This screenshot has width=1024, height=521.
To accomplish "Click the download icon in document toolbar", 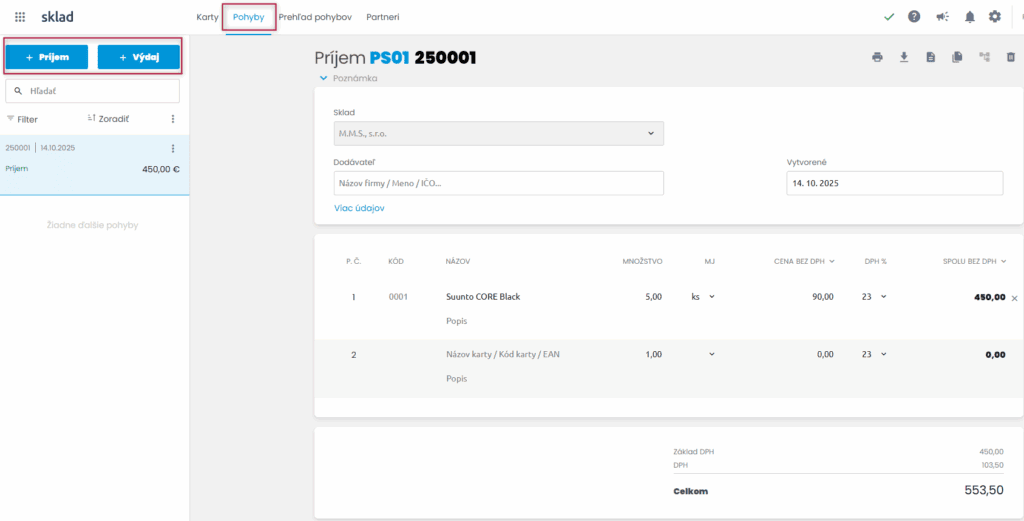I will (904, 58).
